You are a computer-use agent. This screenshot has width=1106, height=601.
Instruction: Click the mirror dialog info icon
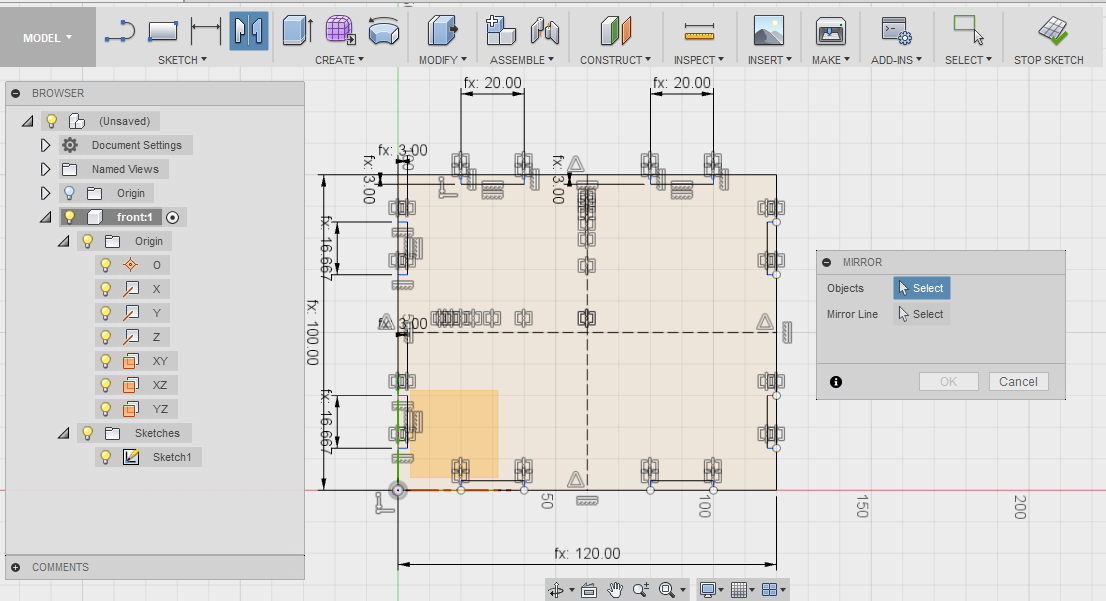836,382
